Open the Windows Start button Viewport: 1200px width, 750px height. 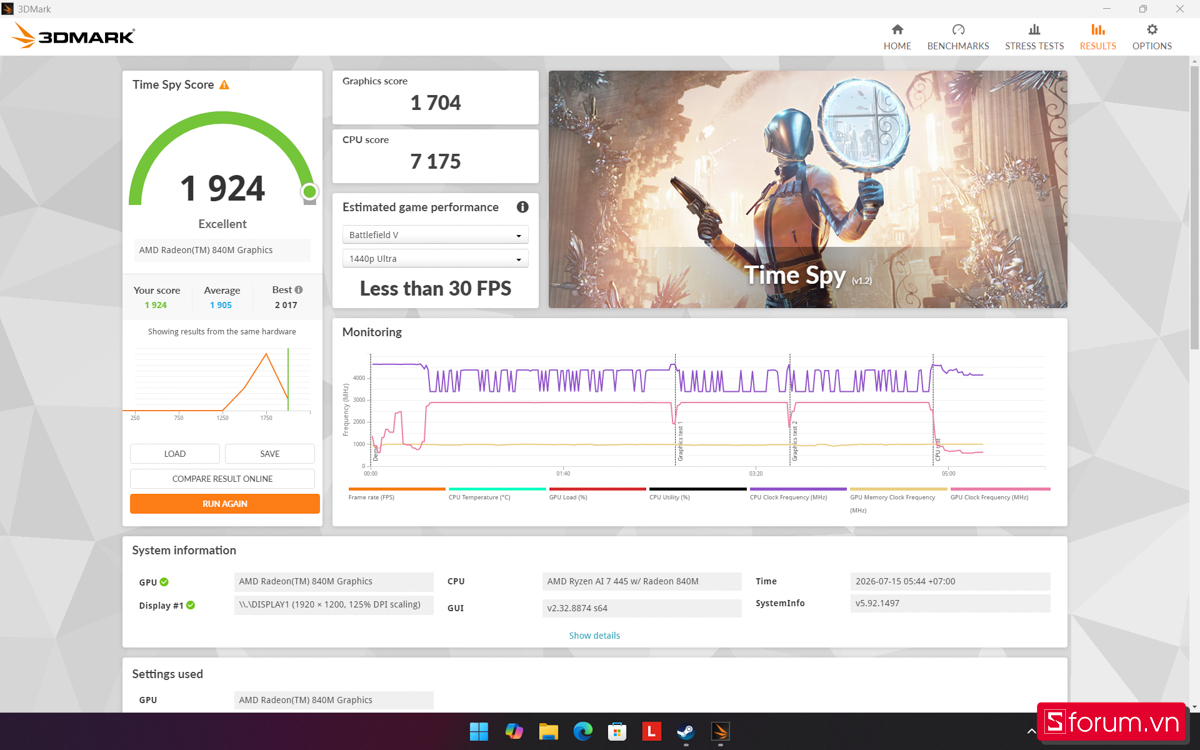tap(479, 731)
